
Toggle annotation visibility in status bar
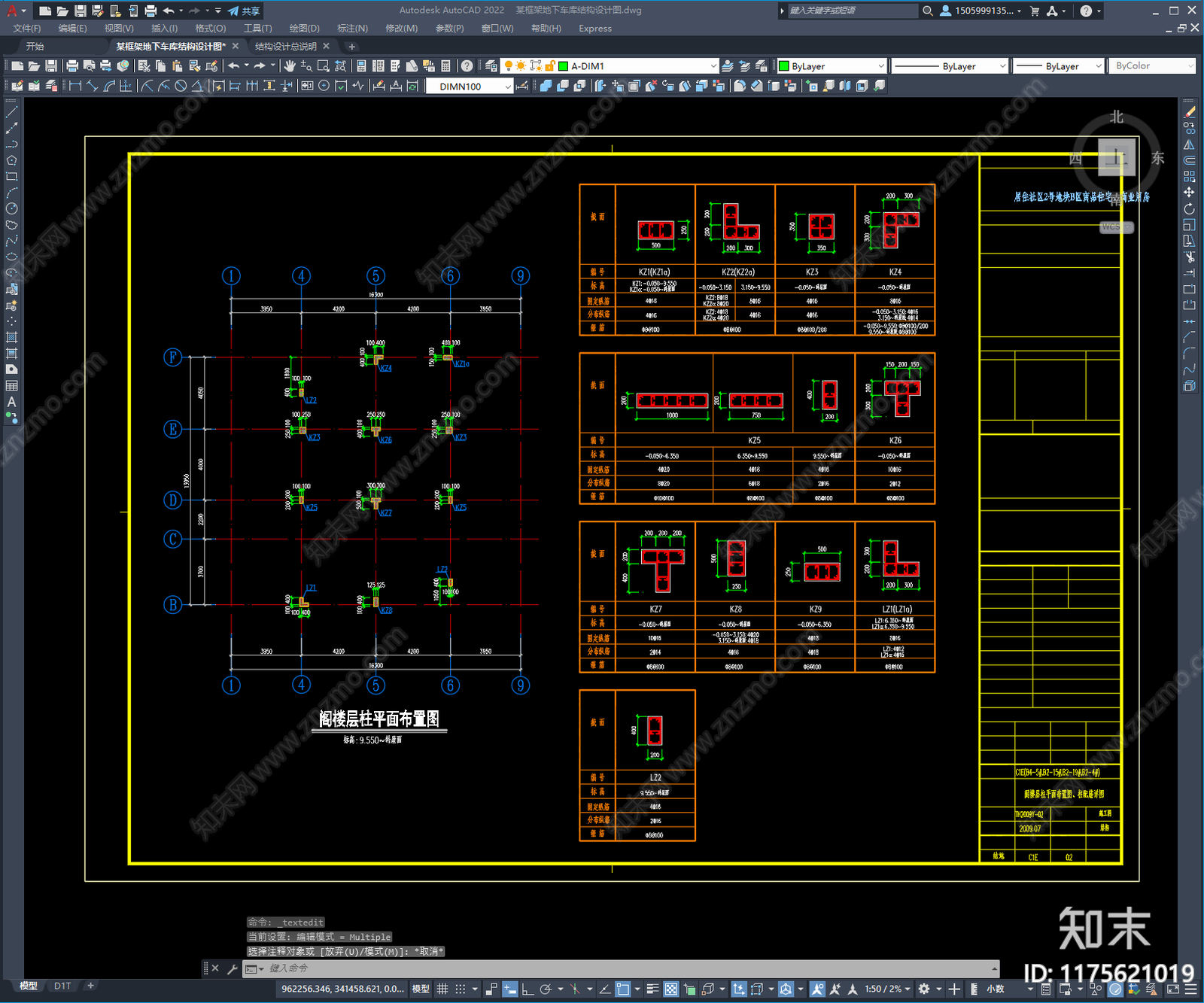coord(817,989)
